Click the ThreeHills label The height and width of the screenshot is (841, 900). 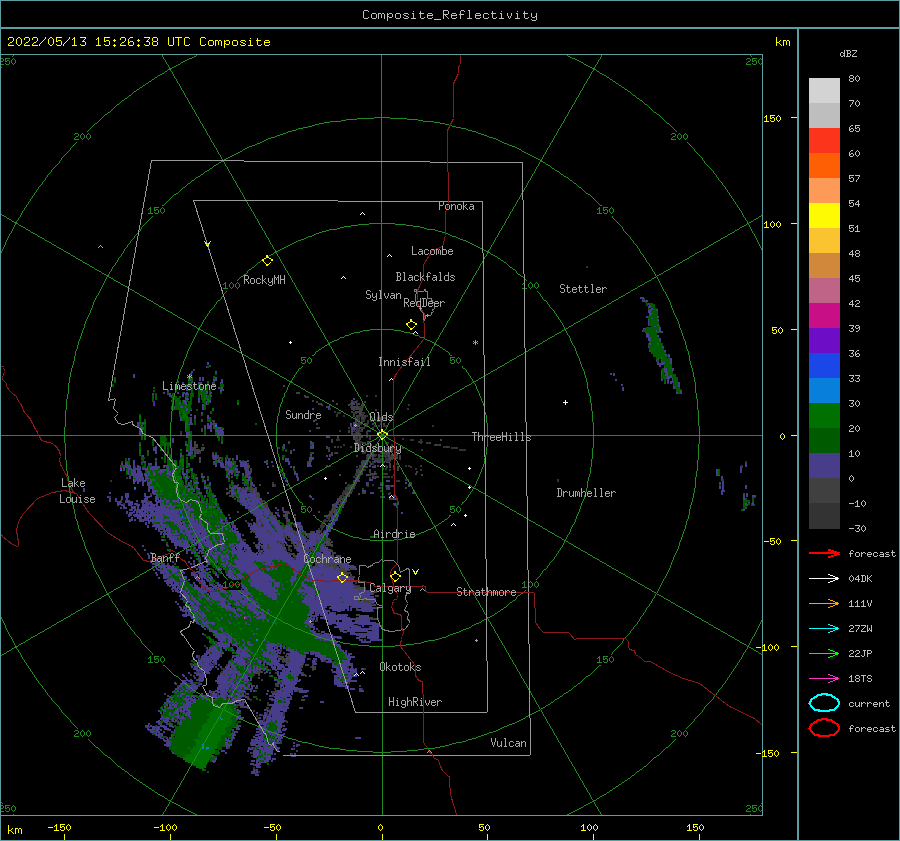point(502,437)
